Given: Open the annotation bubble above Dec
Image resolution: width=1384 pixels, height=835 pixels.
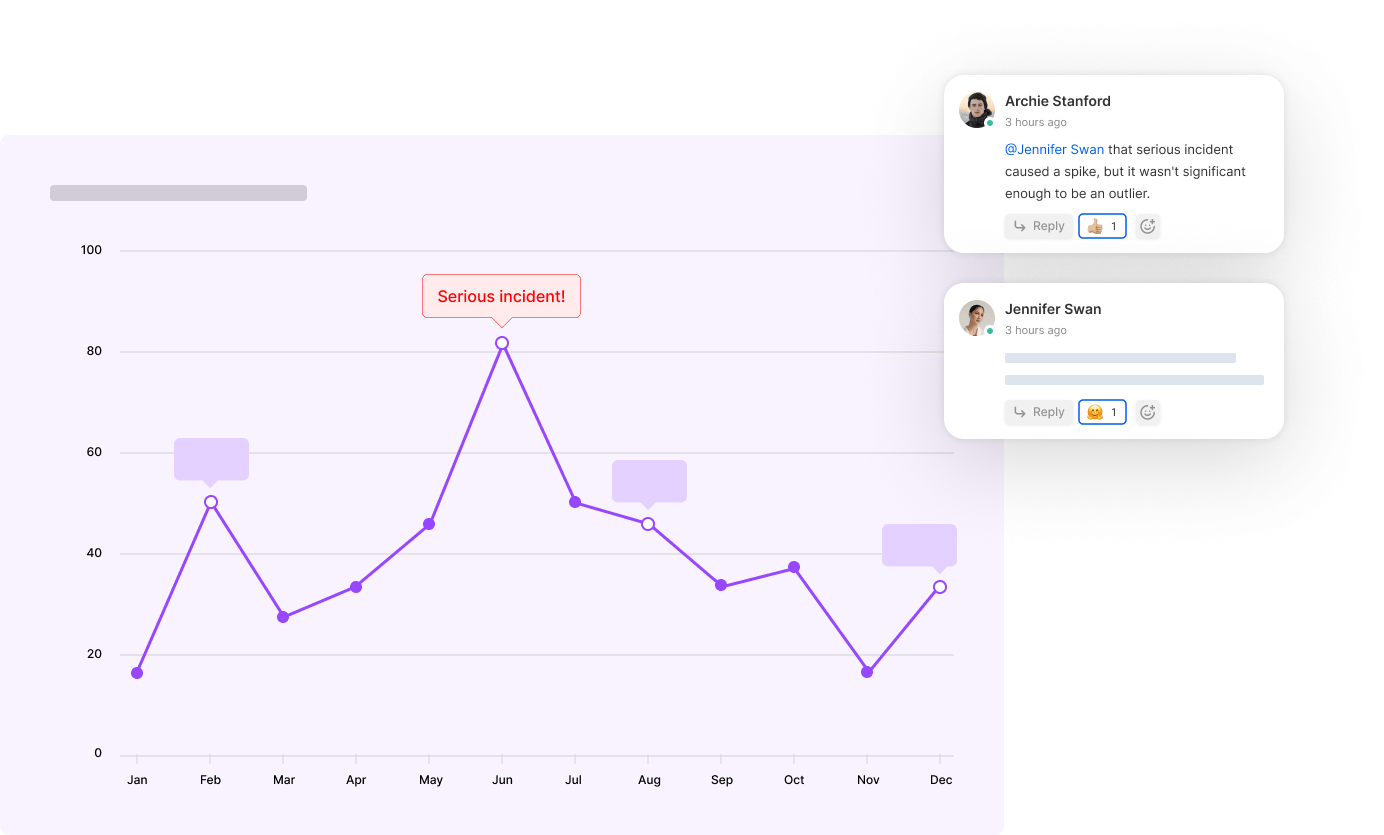Looking at the screenshot, I should pyautogui.click(x=919, y=546).
